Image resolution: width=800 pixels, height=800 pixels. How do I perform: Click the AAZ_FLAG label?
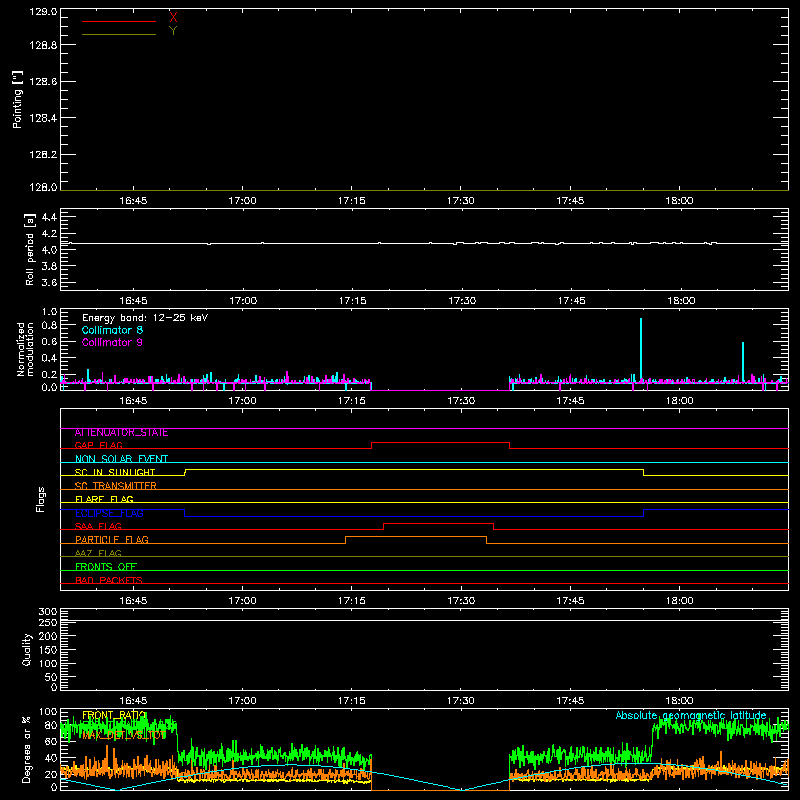pyautogui.click(x=98, y=553)
